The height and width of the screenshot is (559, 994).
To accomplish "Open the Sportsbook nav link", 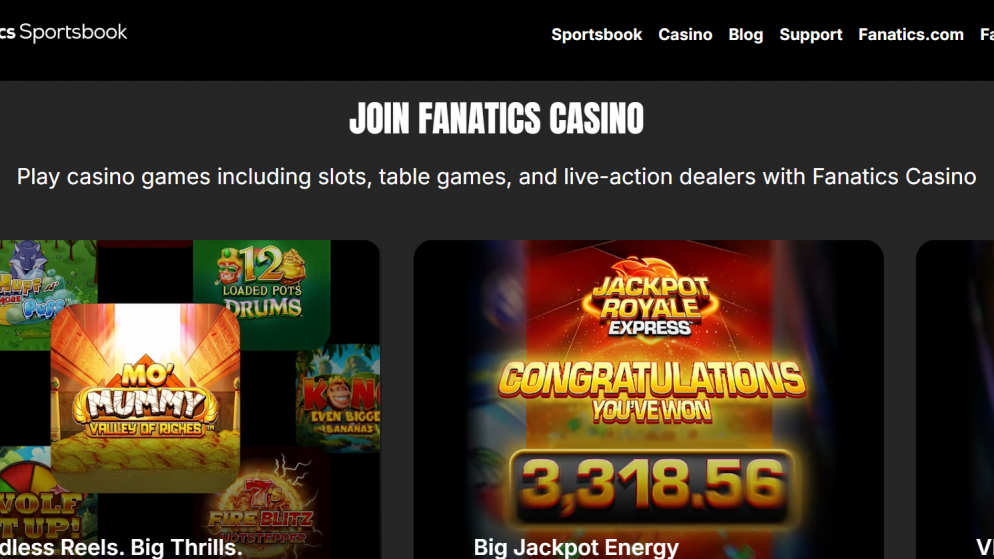I will point(597,34).
